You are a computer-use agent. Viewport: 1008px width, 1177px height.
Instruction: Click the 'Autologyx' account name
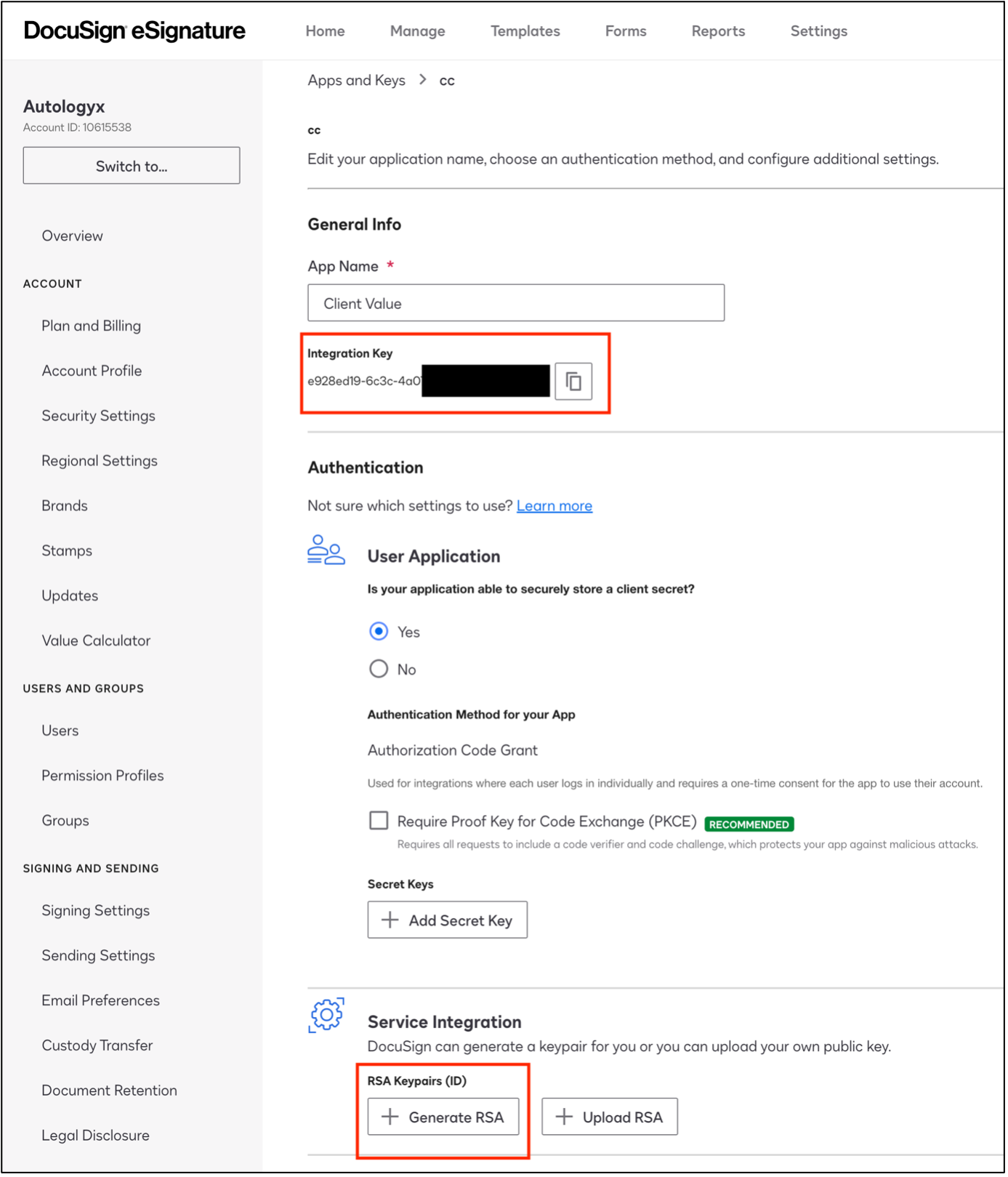[x=64, y=107]
